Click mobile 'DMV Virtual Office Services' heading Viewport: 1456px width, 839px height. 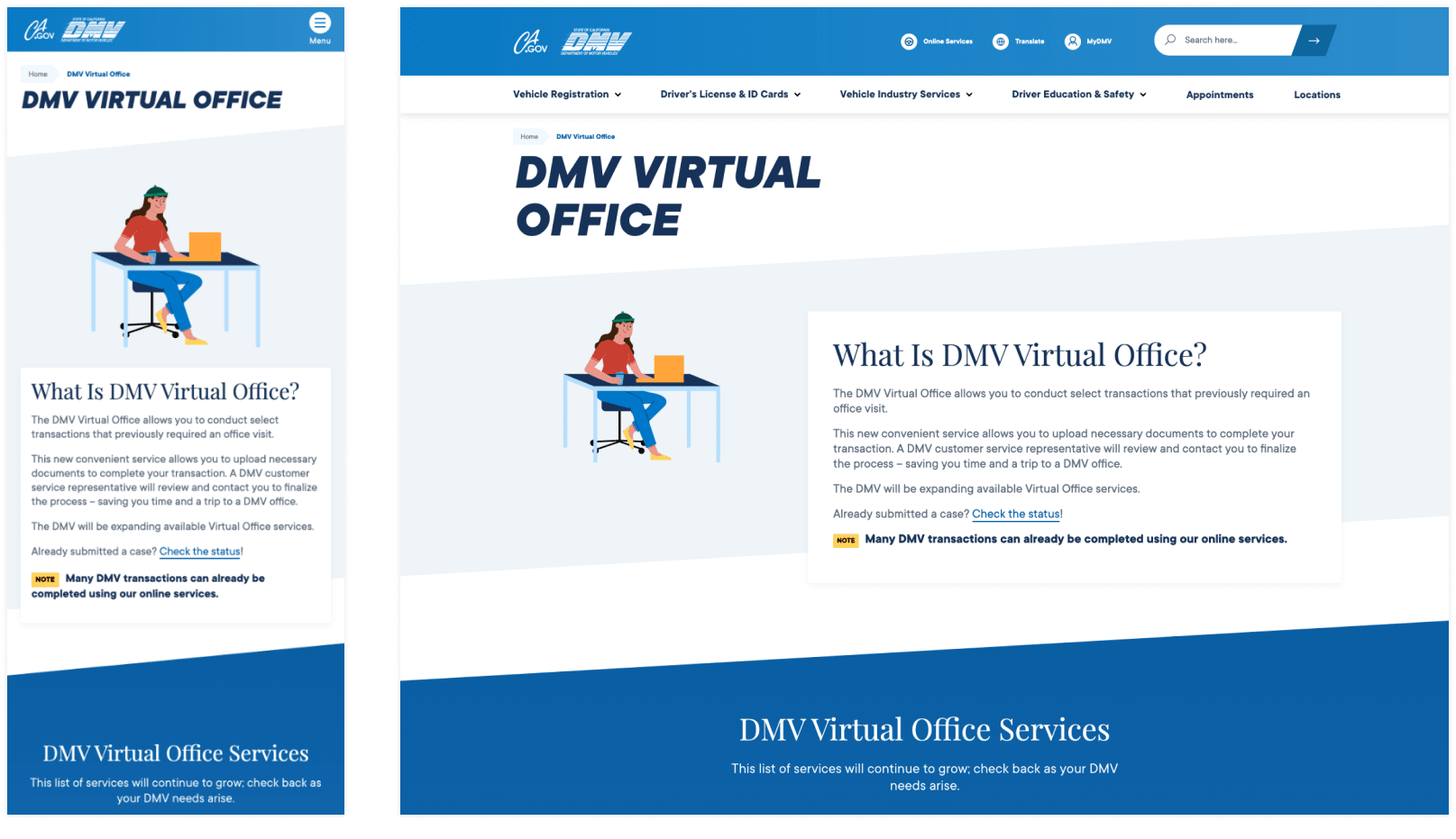(176, 753)
